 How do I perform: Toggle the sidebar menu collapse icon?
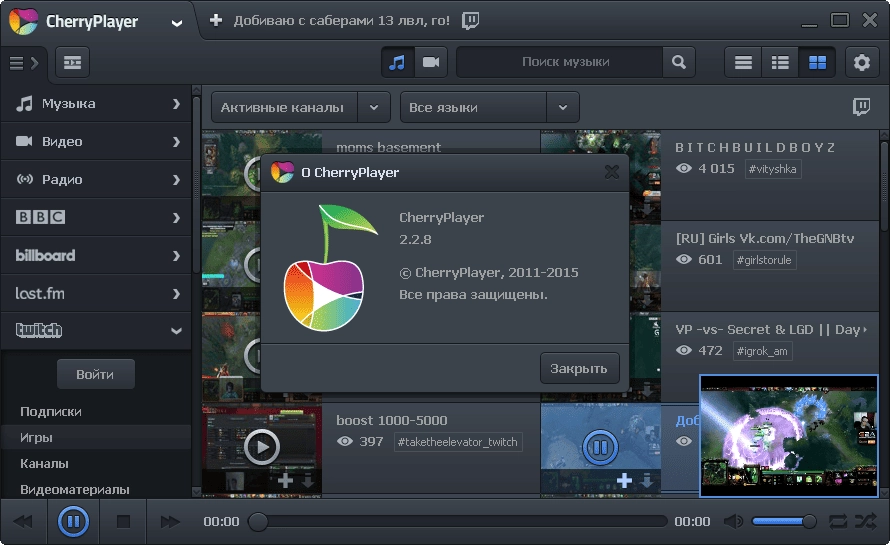23,62
